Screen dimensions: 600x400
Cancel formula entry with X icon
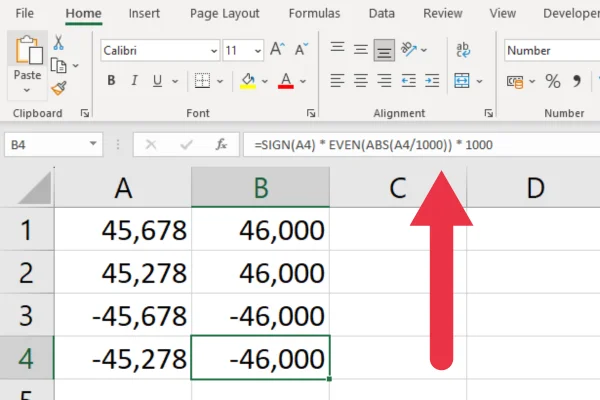point(151,145)
